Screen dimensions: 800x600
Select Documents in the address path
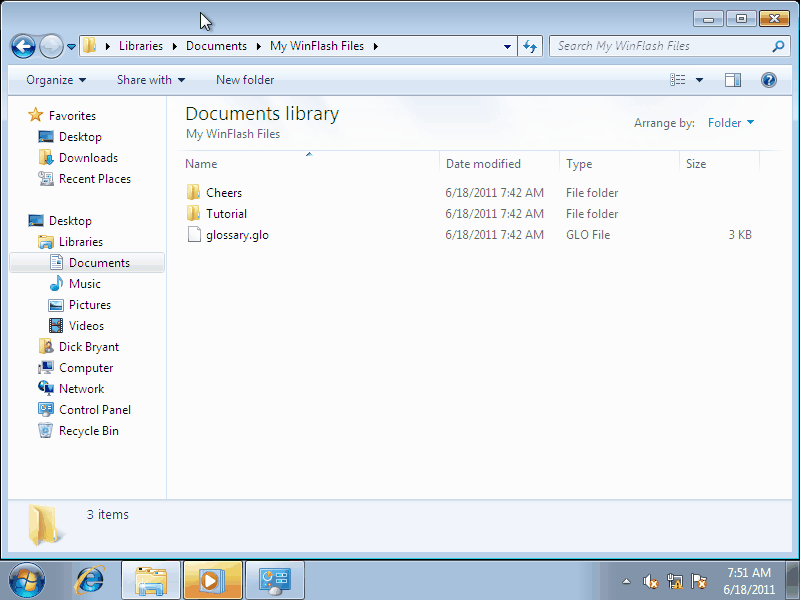(x=216, y=46)
